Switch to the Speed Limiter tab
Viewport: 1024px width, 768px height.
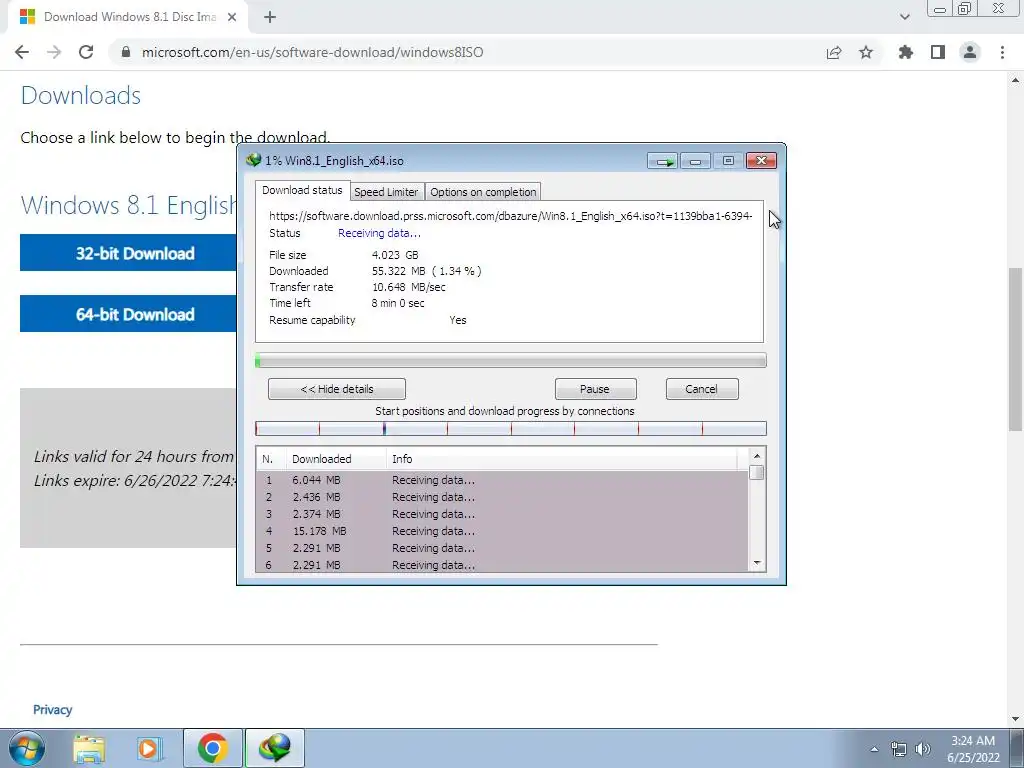click(386, 192)
